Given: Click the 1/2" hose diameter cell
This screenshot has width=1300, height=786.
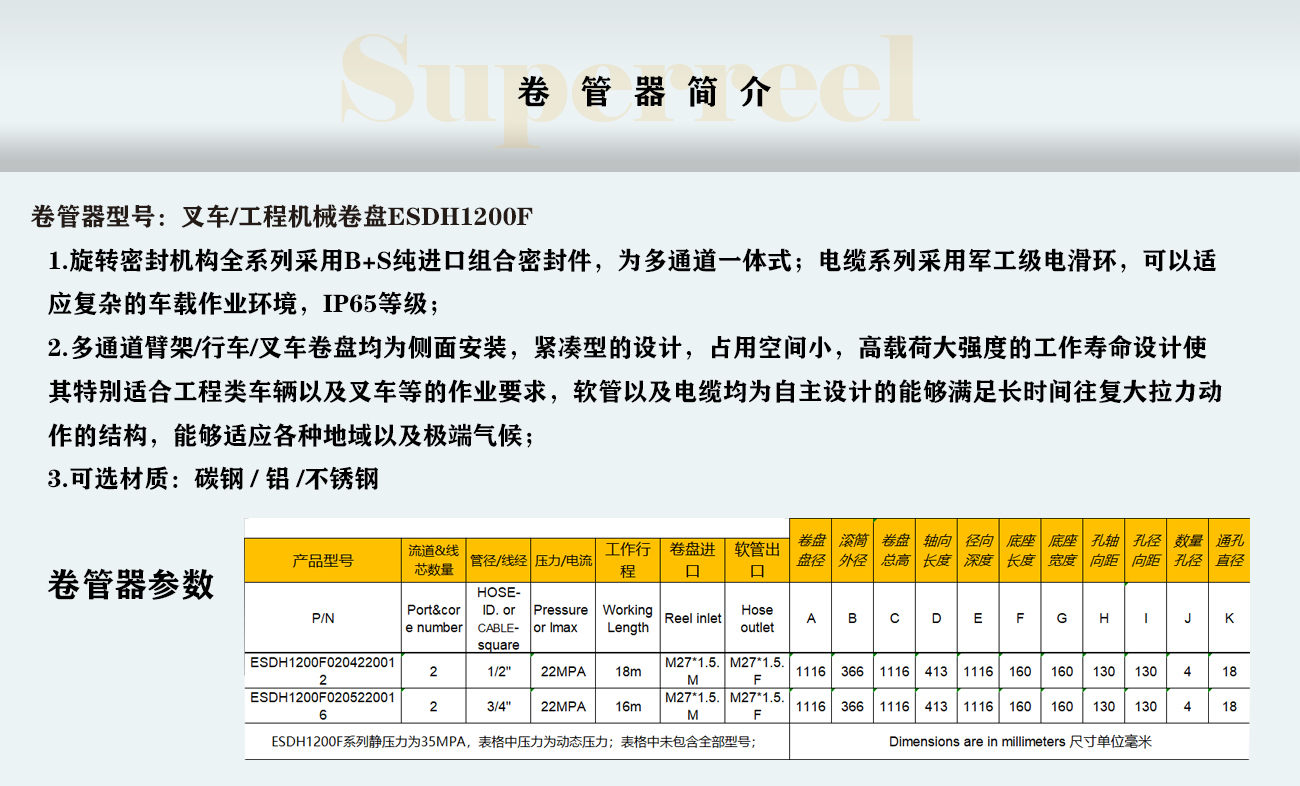Looking at the screenshot, I should (x=497, y=672).
